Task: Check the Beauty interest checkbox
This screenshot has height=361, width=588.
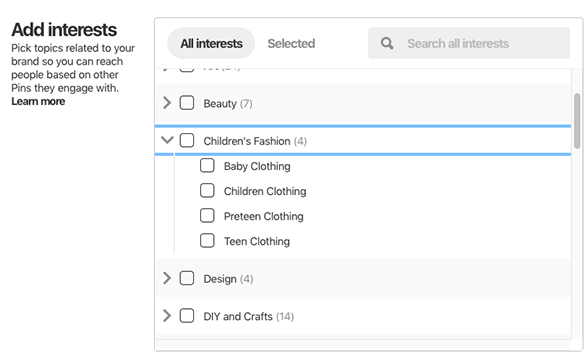Action: point(187,103)
